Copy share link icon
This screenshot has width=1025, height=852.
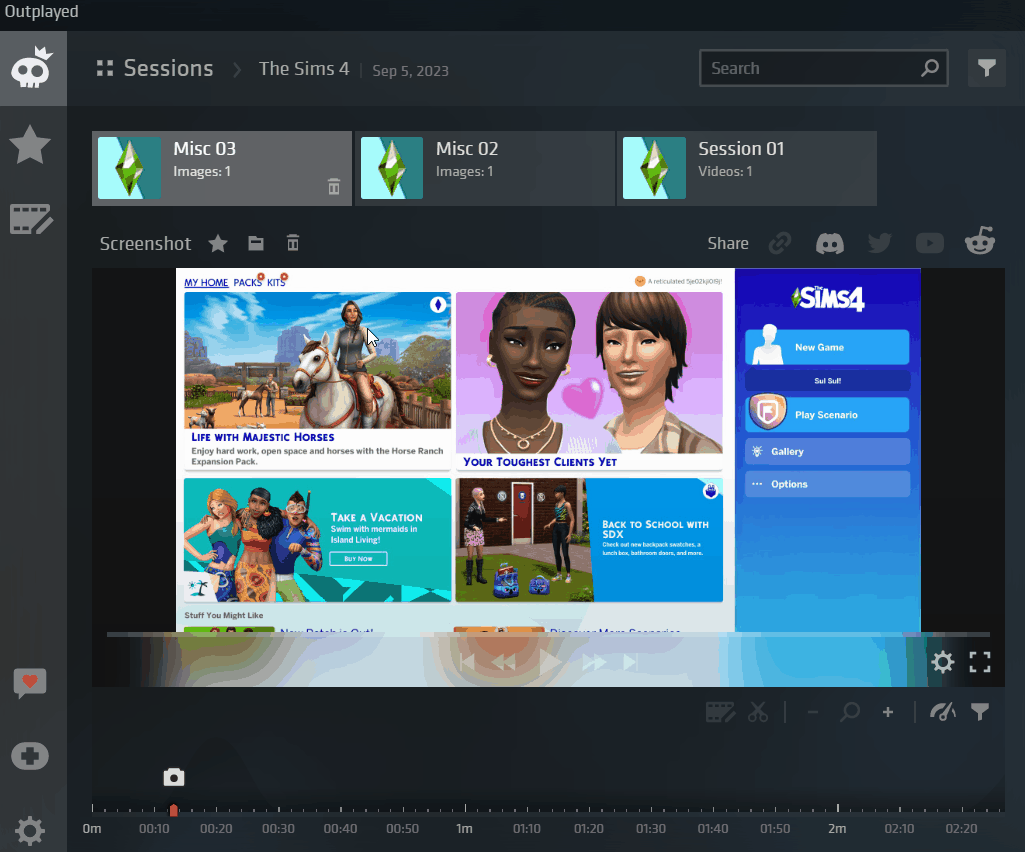click(779, 243)
